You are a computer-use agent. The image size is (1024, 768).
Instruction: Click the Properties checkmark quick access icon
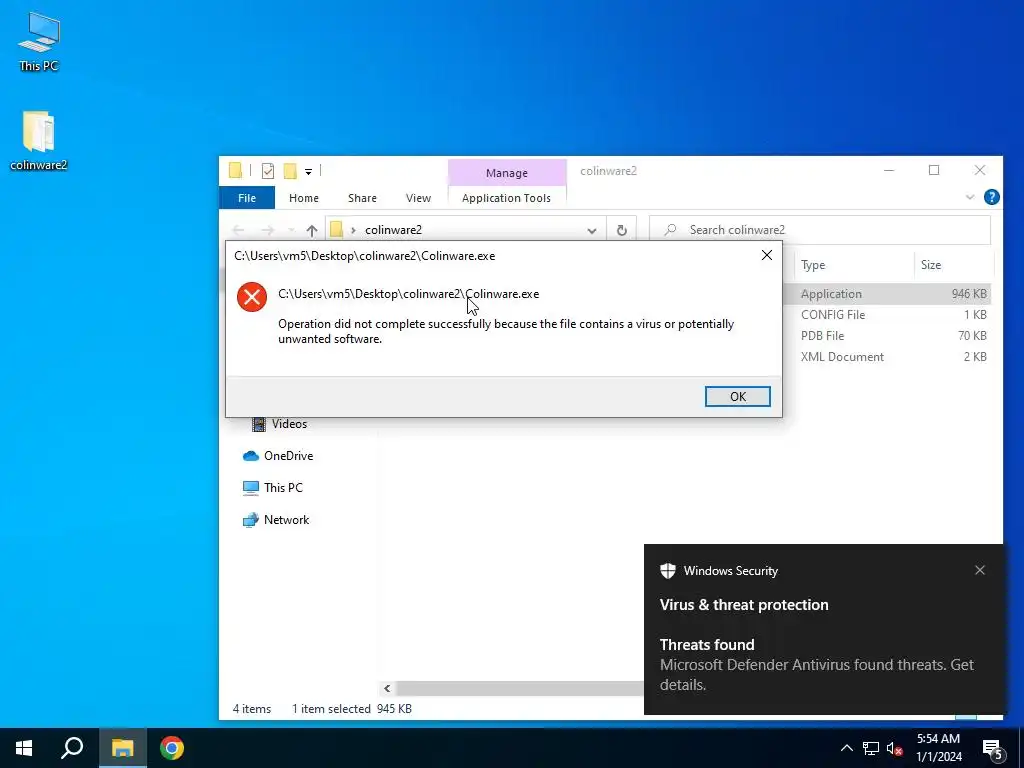(268, 171)
